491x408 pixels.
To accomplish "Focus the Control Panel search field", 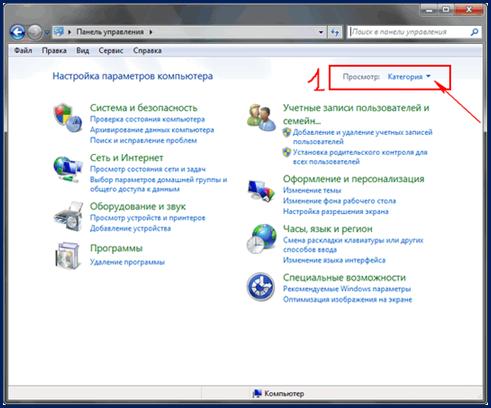I will point(409,32).
